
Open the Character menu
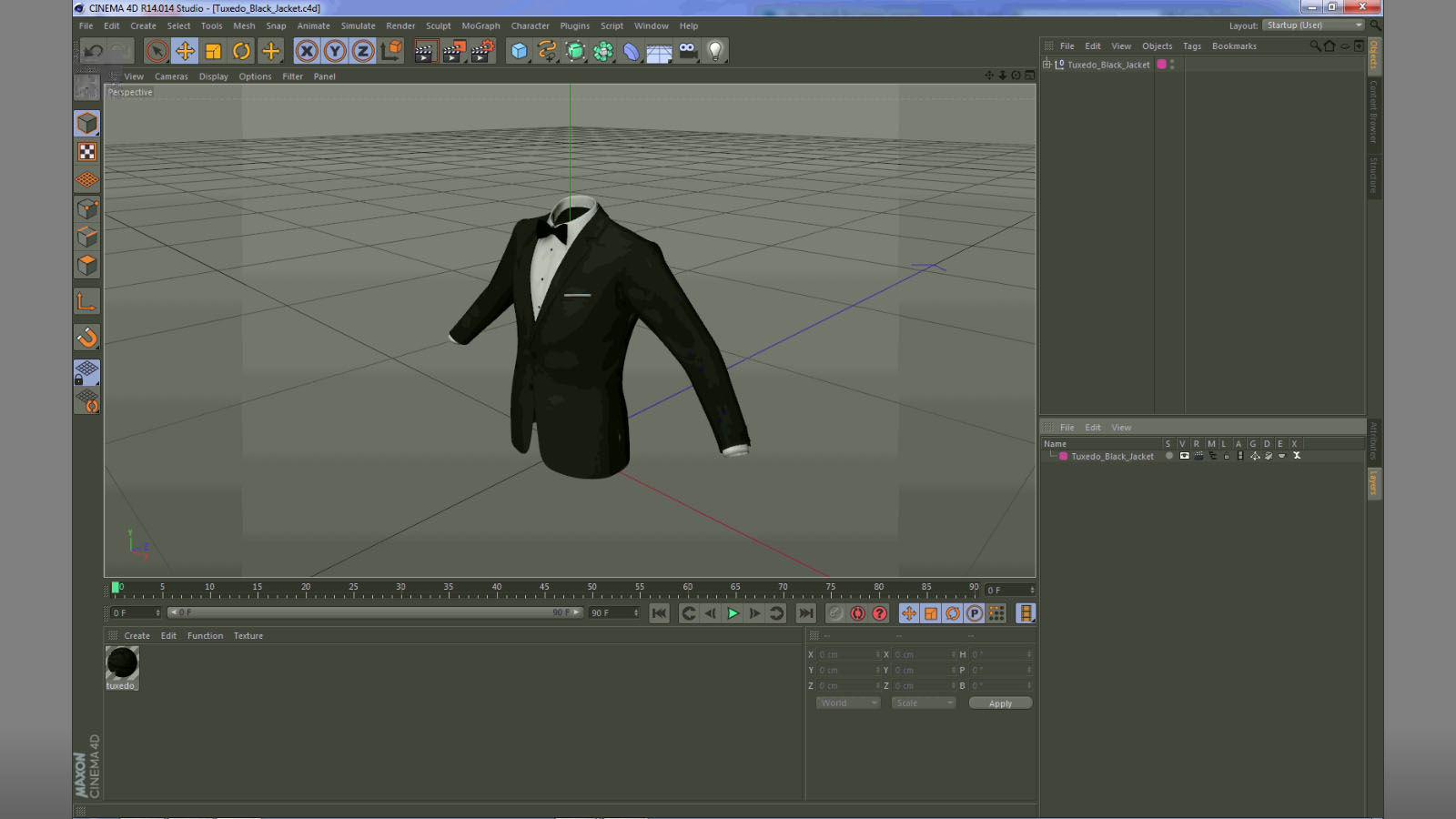pos(530,26)
